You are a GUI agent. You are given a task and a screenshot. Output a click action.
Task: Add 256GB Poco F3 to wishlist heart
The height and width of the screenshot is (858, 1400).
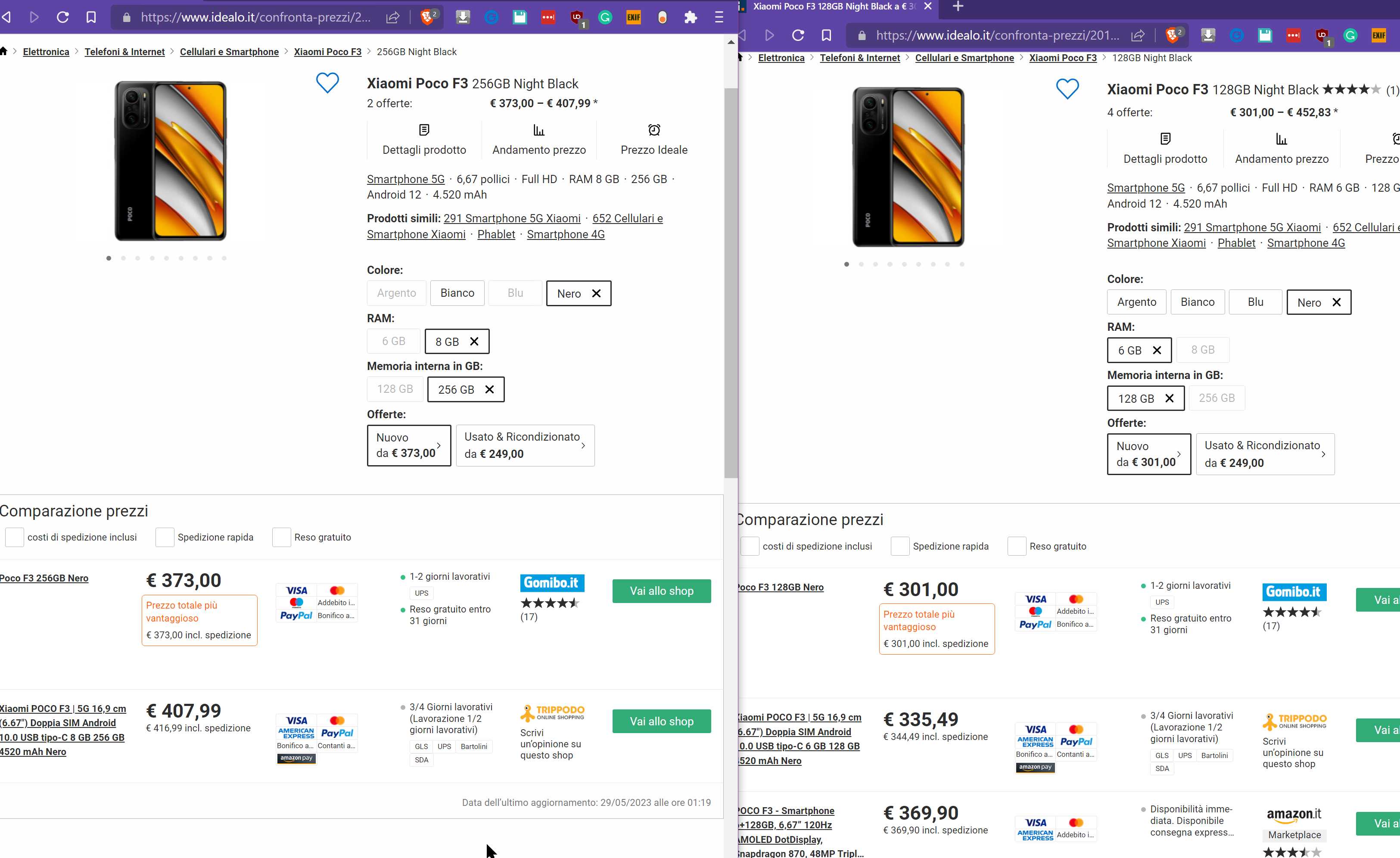pyautogui.click(x=327, y=83)
